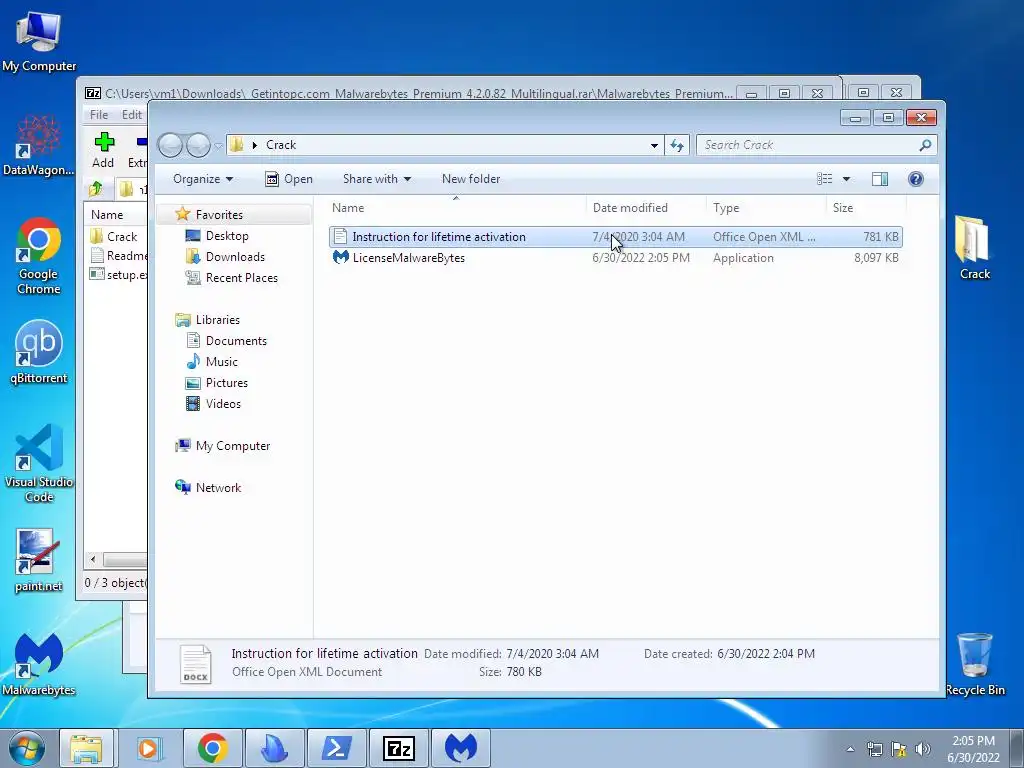The image size is (1024, 768).
Task: Switch to 7-Zip in the taskbar
Action: (398, 748)
